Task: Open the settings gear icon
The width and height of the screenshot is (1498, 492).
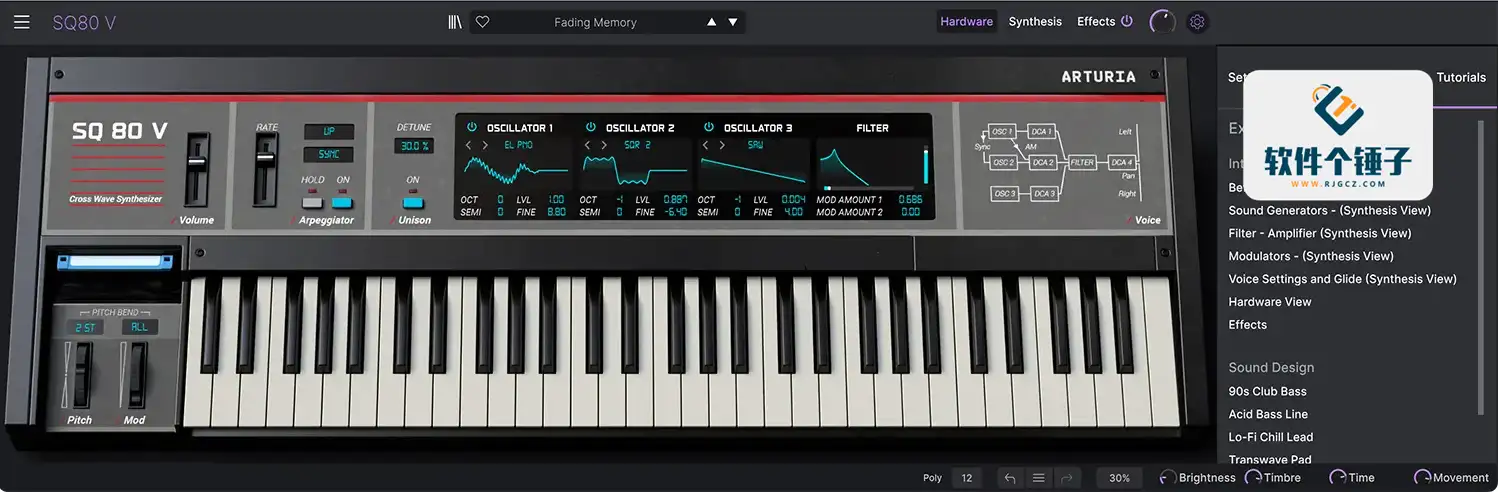Action: (x=1197, y=22)
